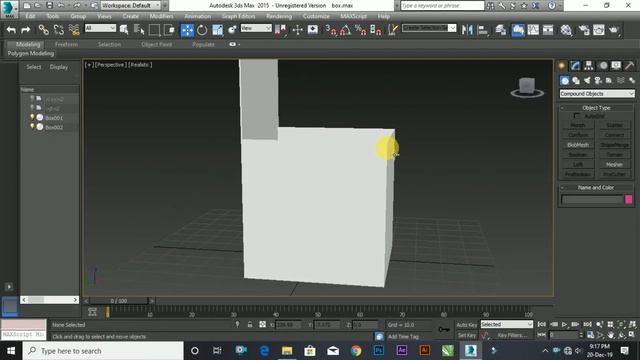Toggle the 3D Snaps button
Screen dimensions: 640x360
pos(331,30)
